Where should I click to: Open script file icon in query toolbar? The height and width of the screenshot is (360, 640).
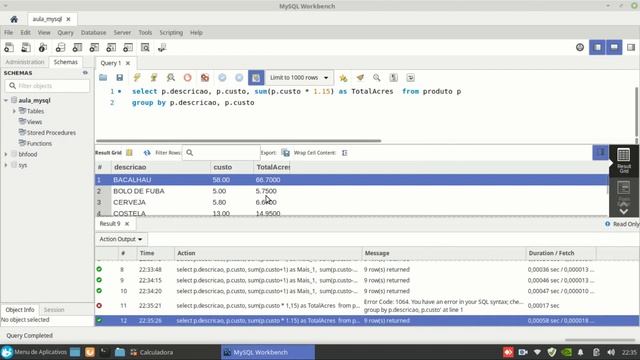[x=103, y=78]
